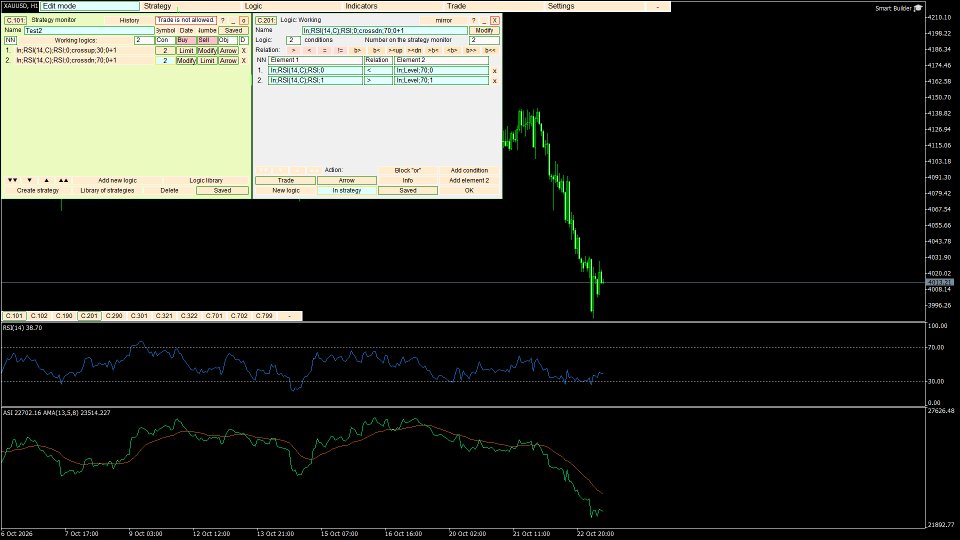Open the Logic library
Screen dimensions: 960x540
[x=206, y=181]
